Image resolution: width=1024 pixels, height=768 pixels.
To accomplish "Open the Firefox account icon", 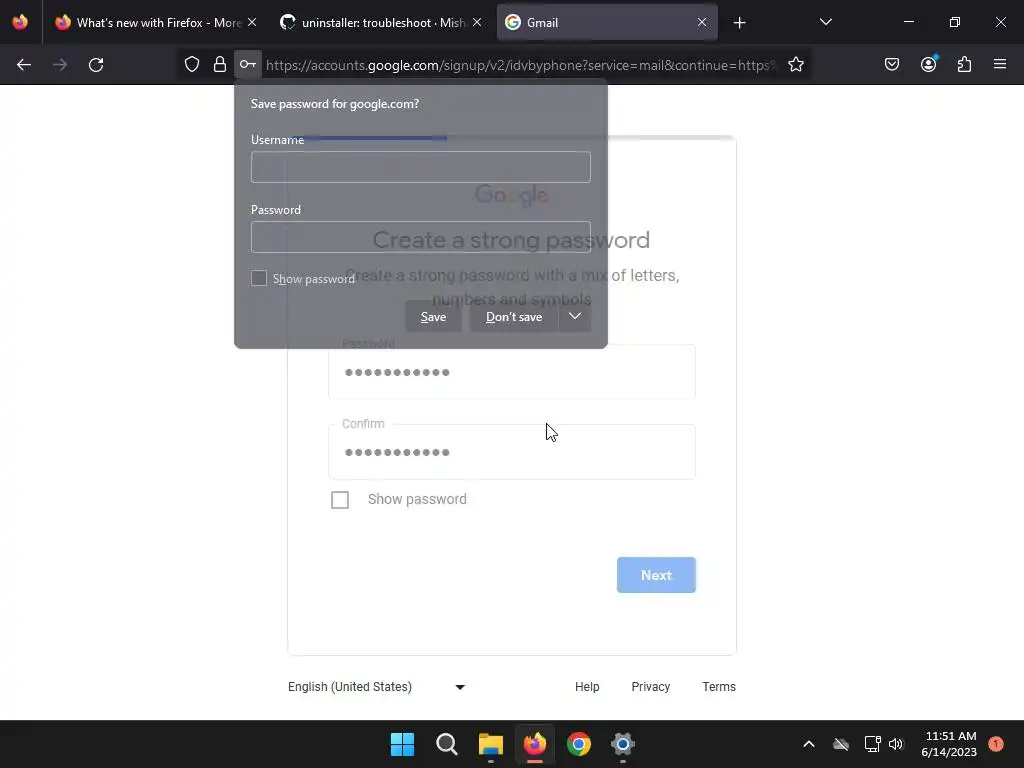I will coord(928,64).
